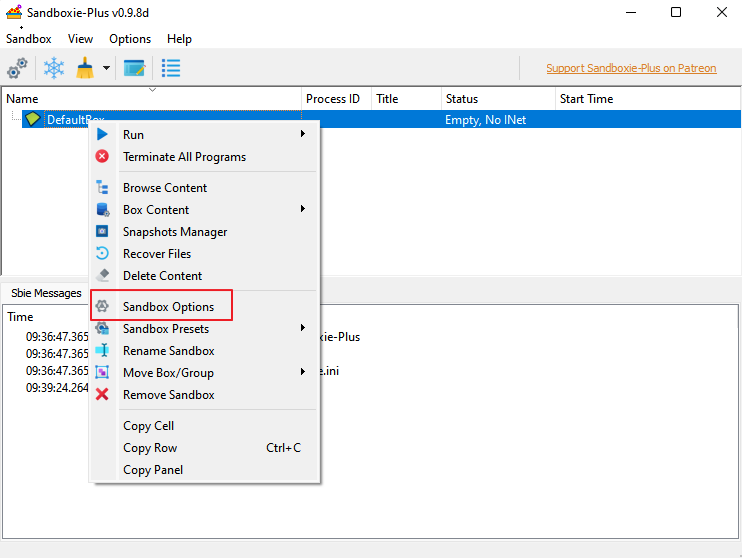Expand the Run submenu
The image size is (742, 558).
[x=303, y=135]
